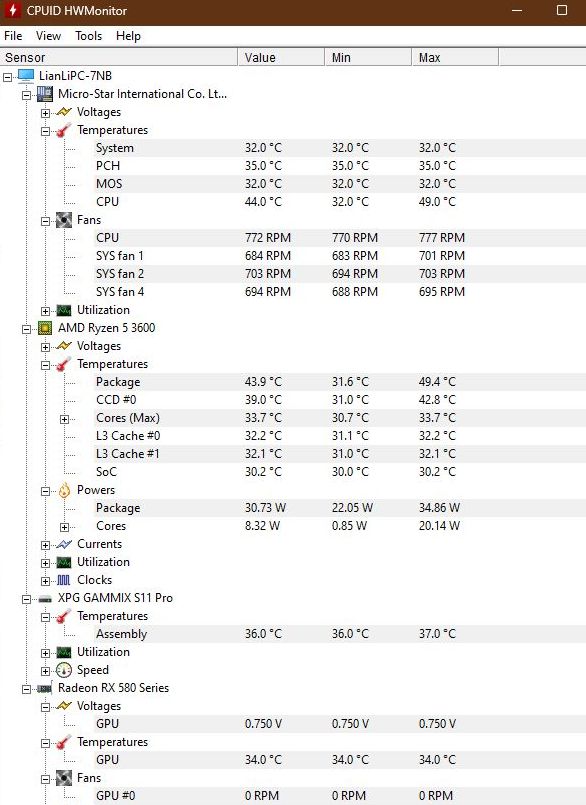The width and height of the screenshot is (586, 805).
Task: Click the Powers flame icon
Action: pyautogui.click(x=64, y=490)
